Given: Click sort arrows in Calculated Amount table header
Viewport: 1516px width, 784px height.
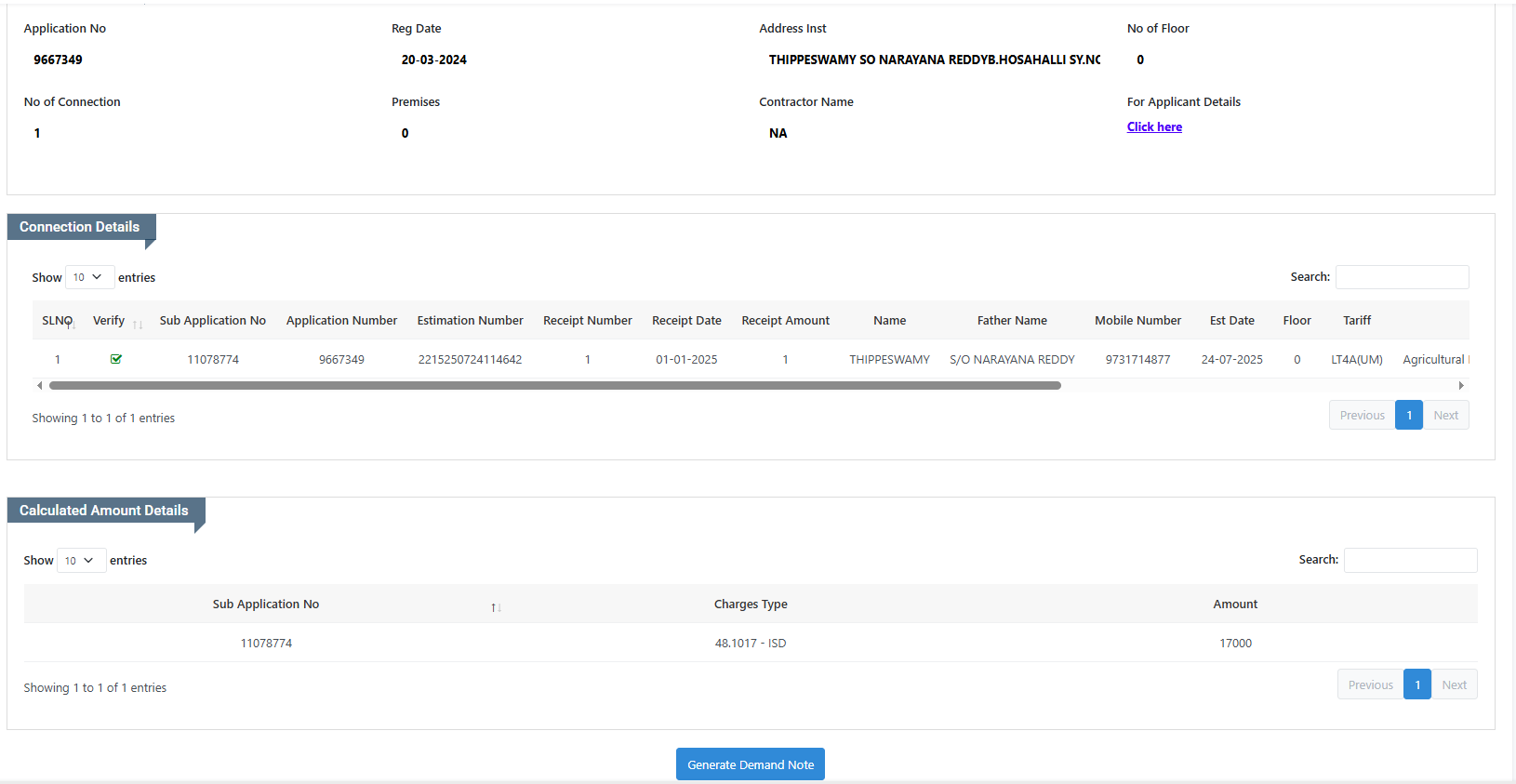Looking at the screenshot, I should 496,607.
